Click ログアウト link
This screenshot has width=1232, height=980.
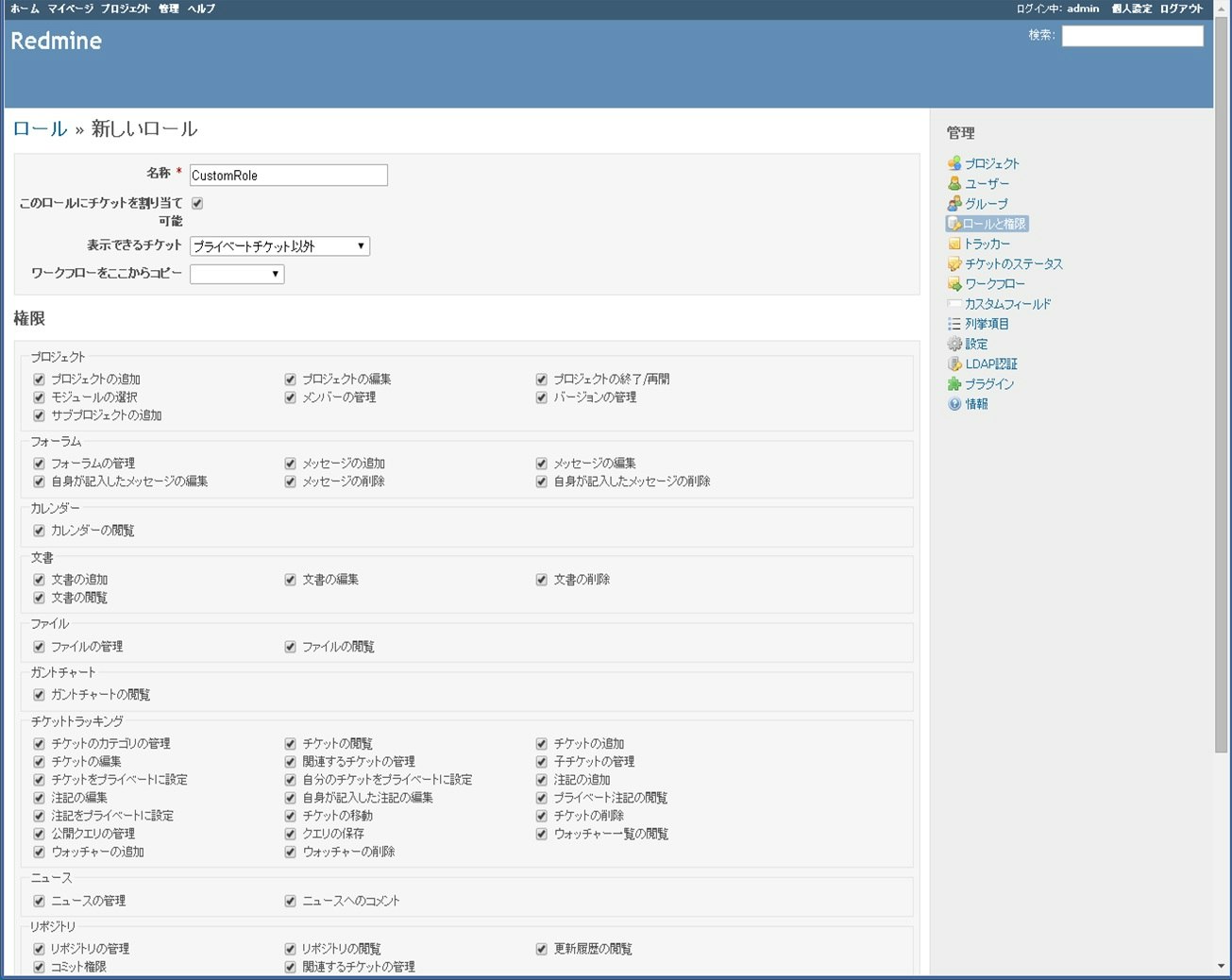1181,8
